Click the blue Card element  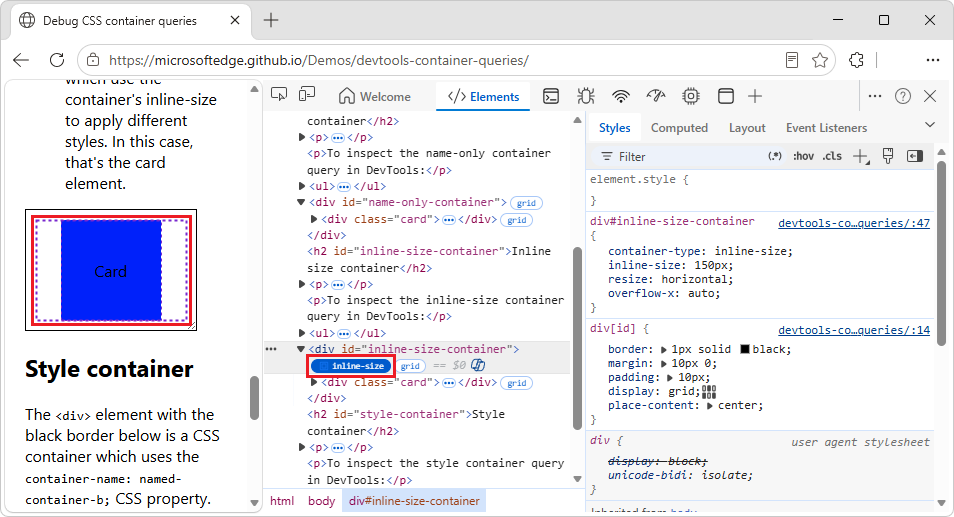coord(111,270)
